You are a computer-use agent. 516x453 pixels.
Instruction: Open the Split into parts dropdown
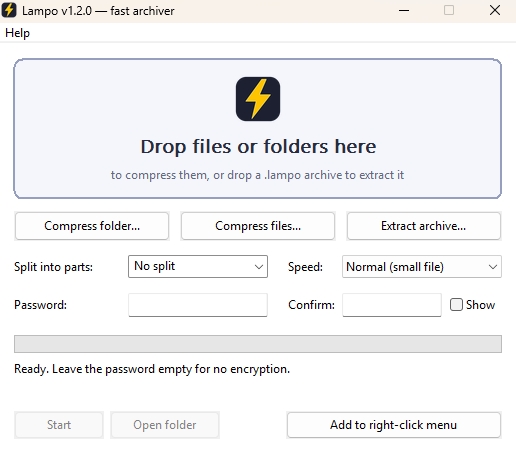click(198, 266)
